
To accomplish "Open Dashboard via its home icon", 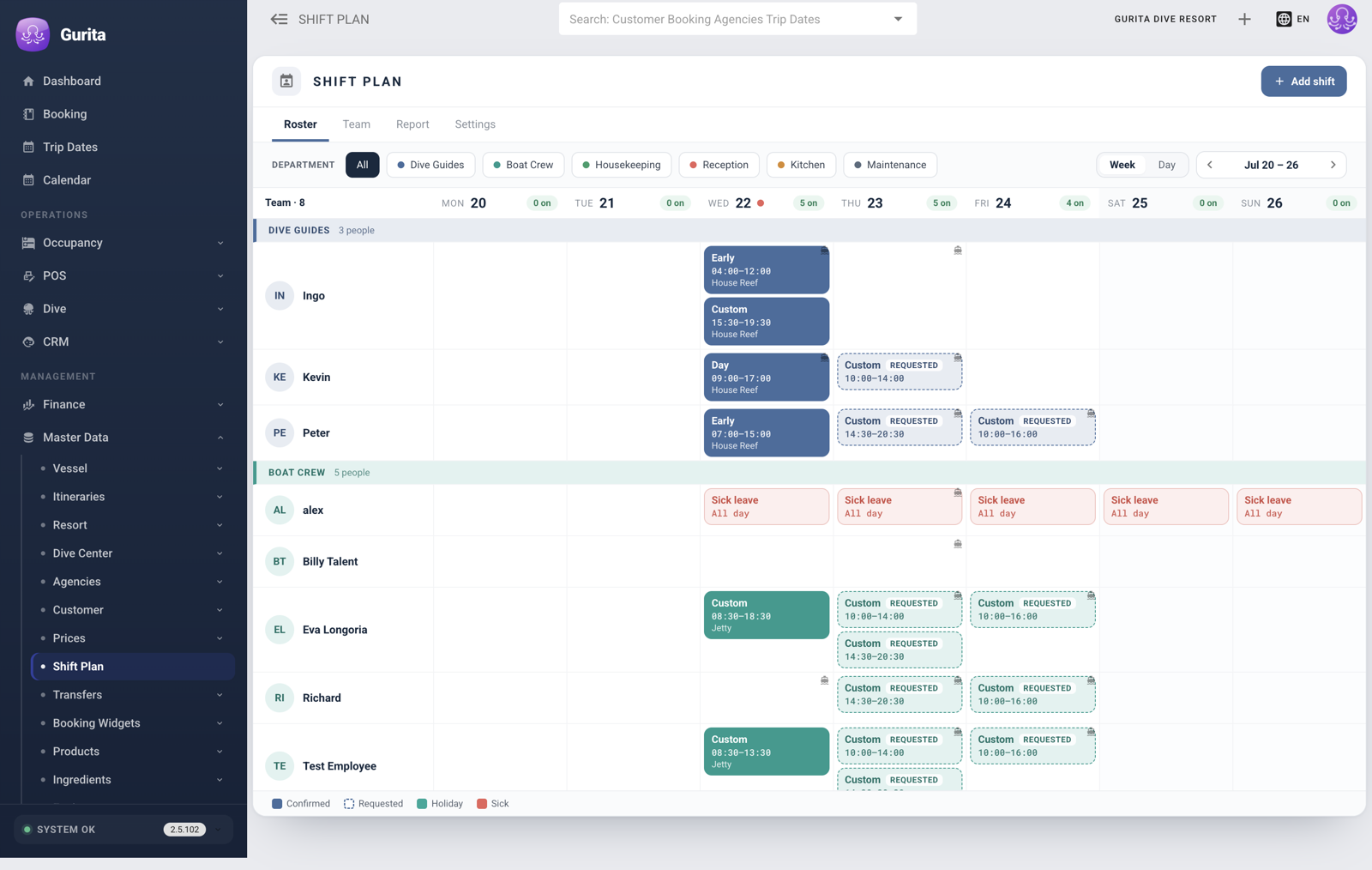I will 28,82.
